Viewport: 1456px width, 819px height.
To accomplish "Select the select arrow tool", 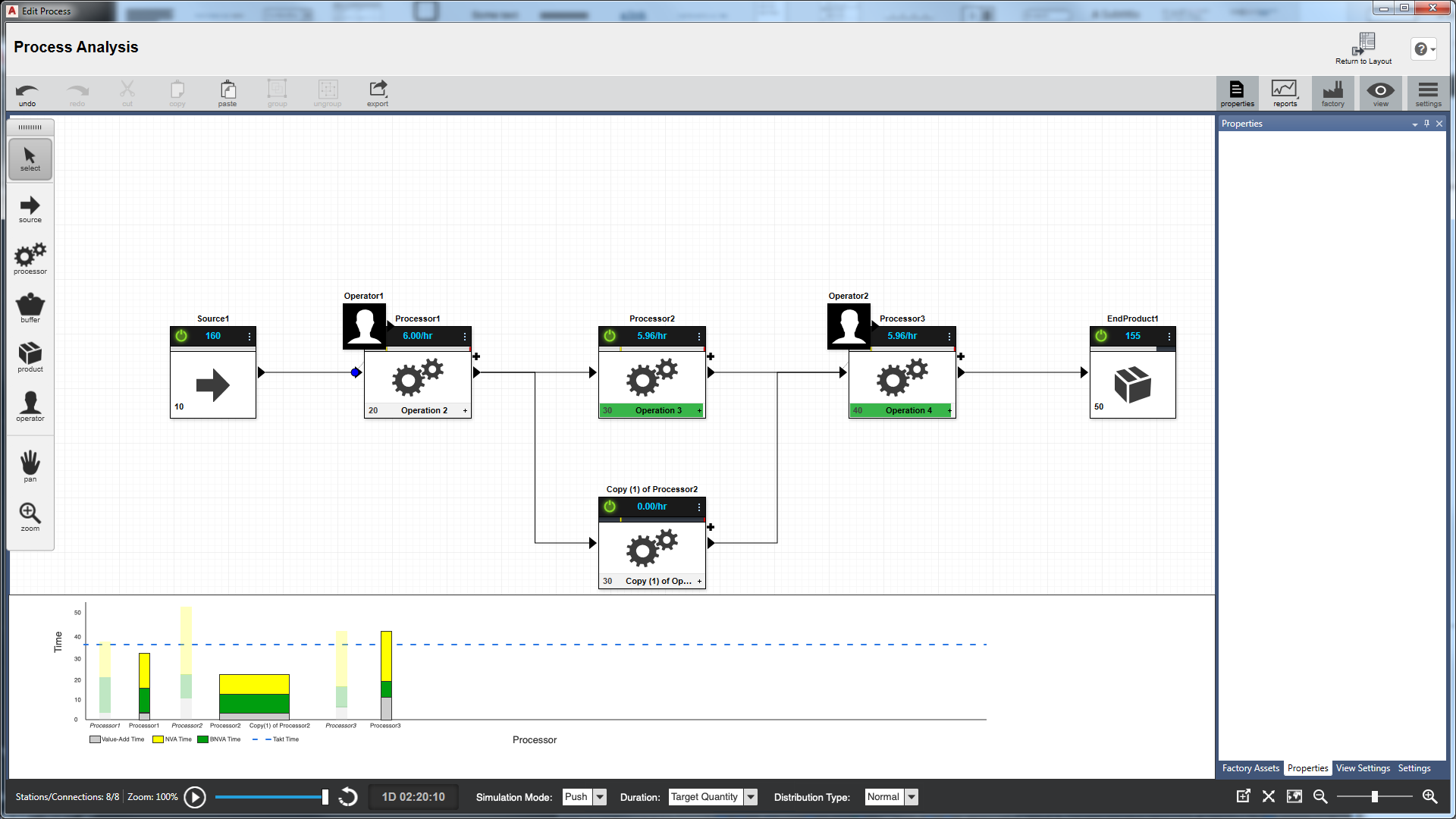I will click(30, 159).
